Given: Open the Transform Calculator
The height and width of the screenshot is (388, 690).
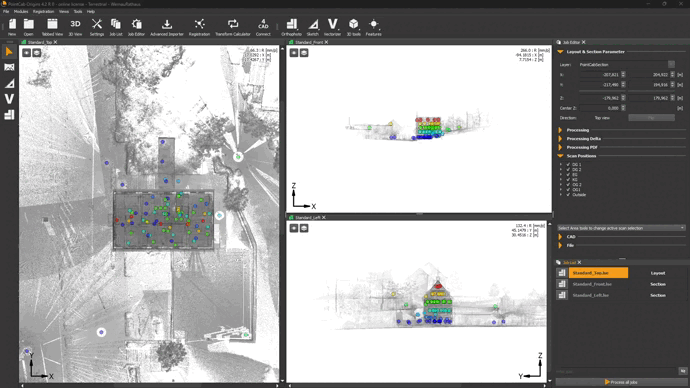Looking at the screenshot, I should coord(233,26).
